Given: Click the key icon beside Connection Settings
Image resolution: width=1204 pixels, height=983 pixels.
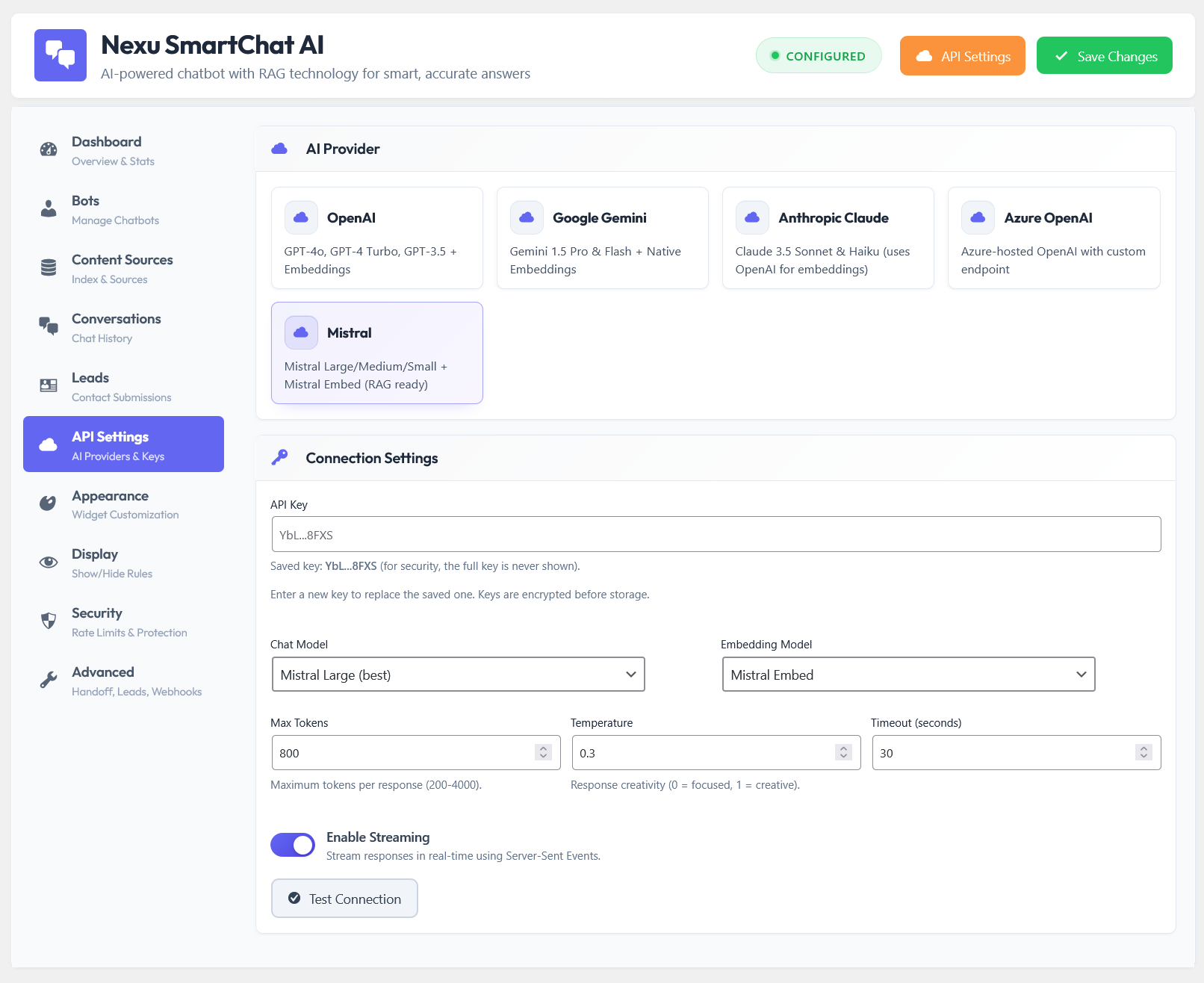Looking at the screenshot, I should (x=279, y=457).
